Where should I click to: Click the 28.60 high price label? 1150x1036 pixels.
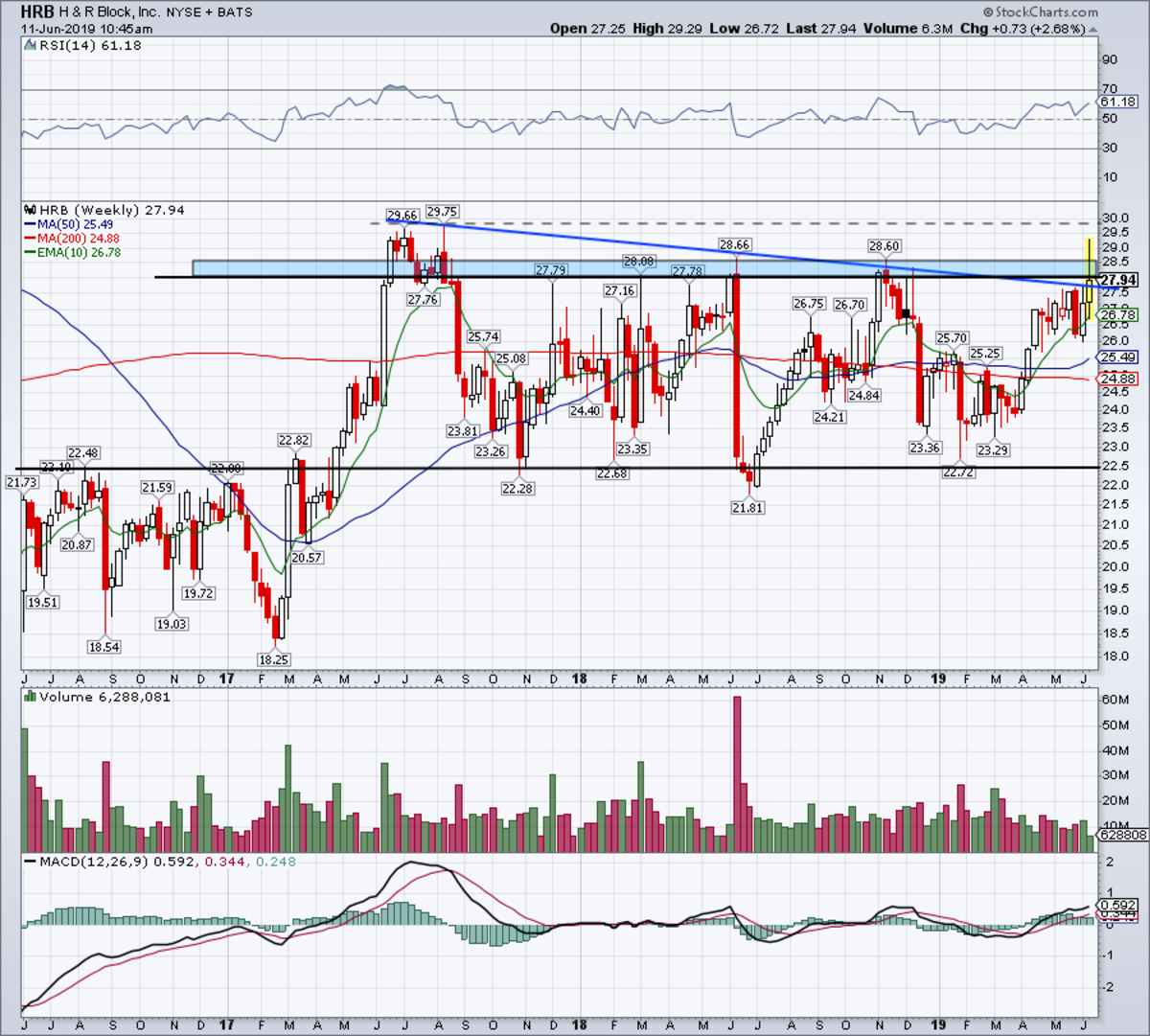coord(885,246)
